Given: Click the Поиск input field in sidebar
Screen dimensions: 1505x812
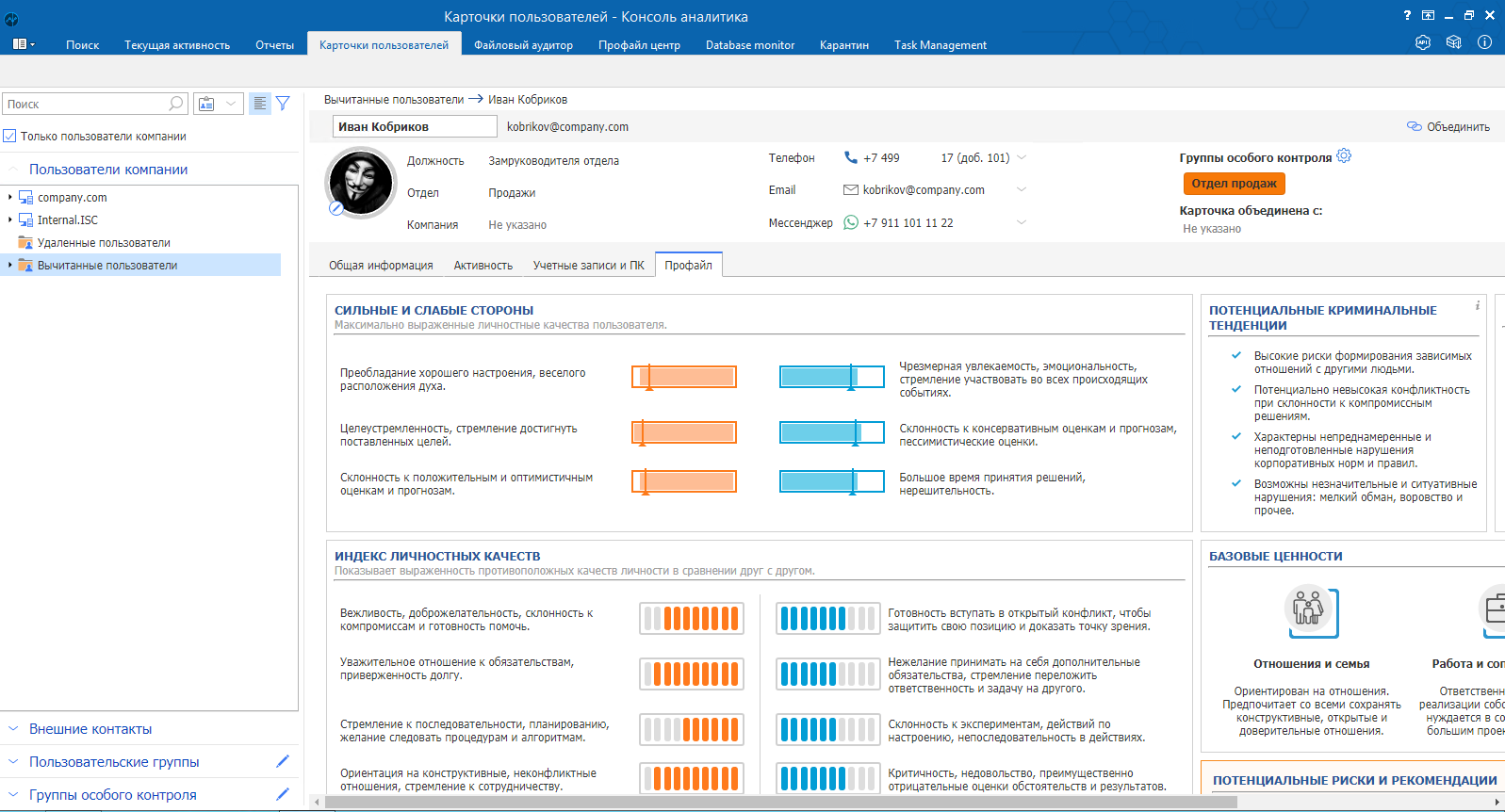Looking at the screenshot, I should click(85, 105).
